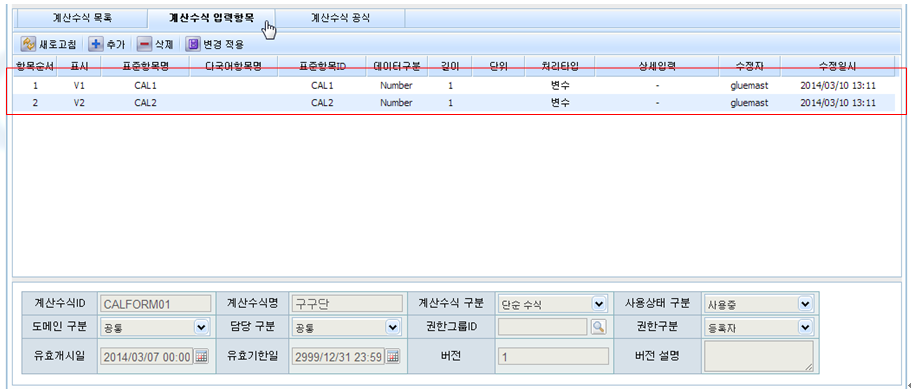The width and height of the screenshot is (911, 391).
Task: Click the 권한그룹ID search magnifier icon
Action: (x=598, y=327)
